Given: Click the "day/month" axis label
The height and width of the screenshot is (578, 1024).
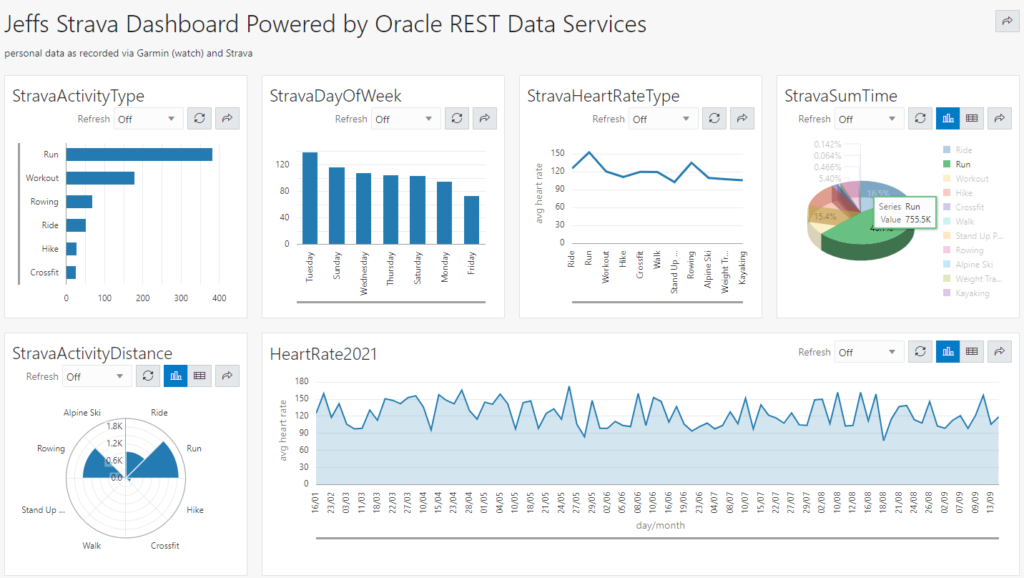Looking at the screenshot, I should pyautogui.click(x=660, y=524).
